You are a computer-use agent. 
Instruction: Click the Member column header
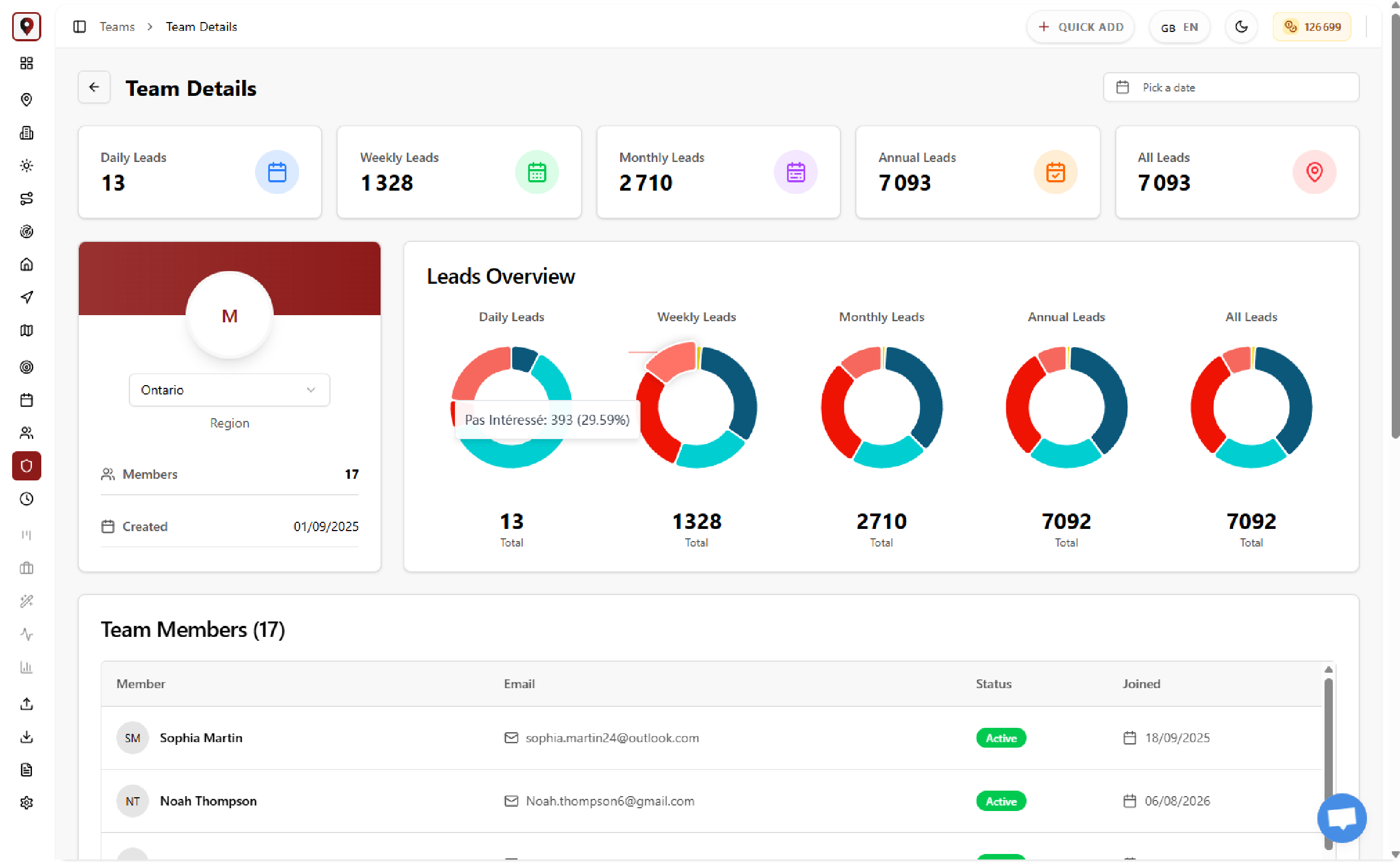point(140,684)
